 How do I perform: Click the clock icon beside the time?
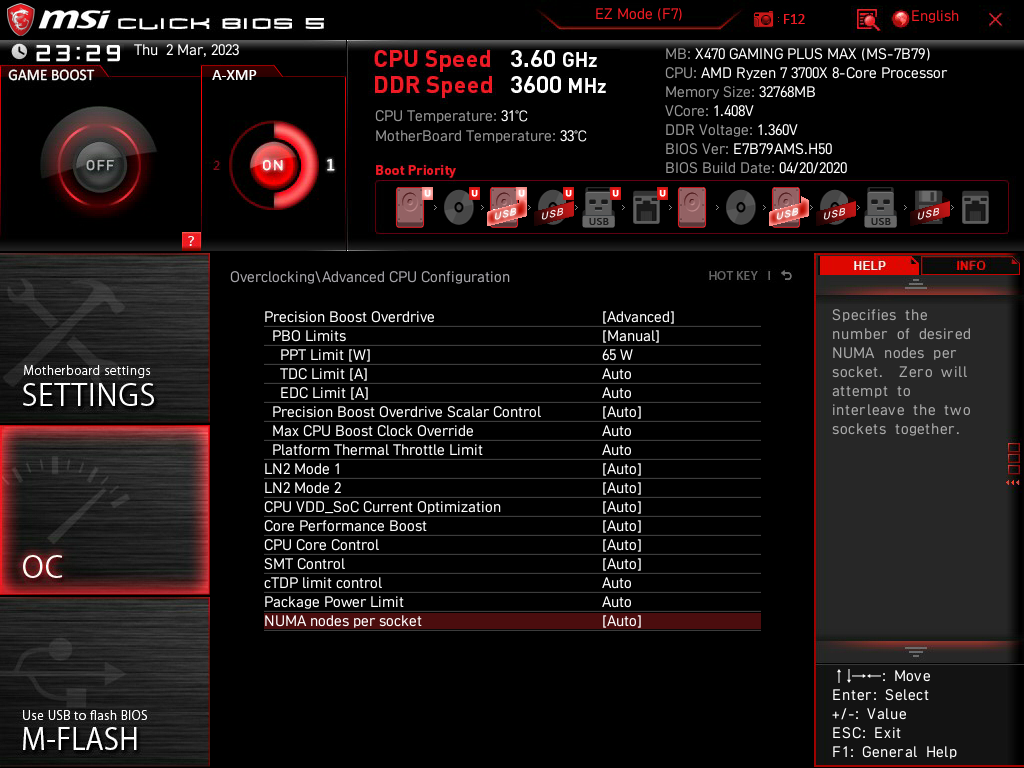click(x=20, y=51)
